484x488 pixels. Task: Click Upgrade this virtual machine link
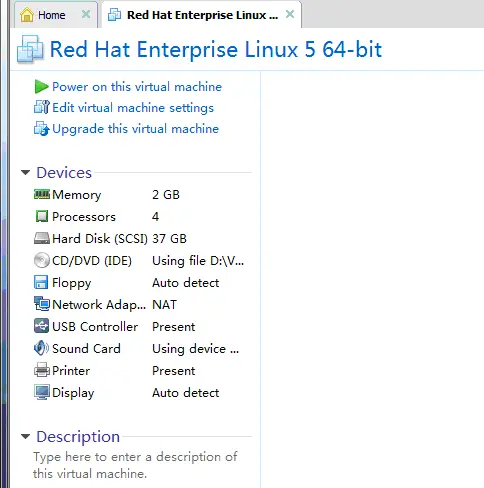[x=135, y=129]
